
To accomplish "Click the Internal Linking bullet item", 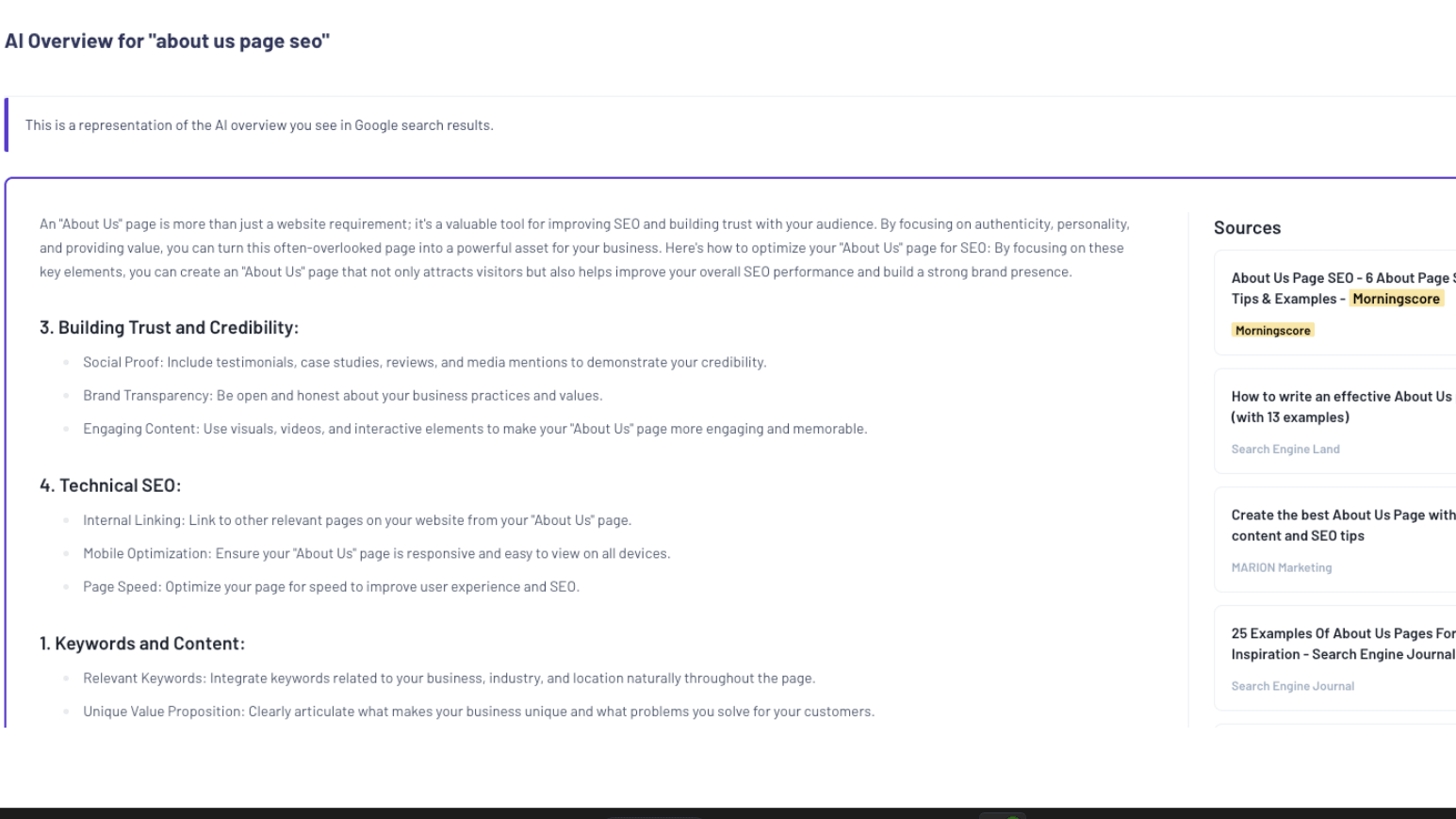I will [x=358, y=519].
